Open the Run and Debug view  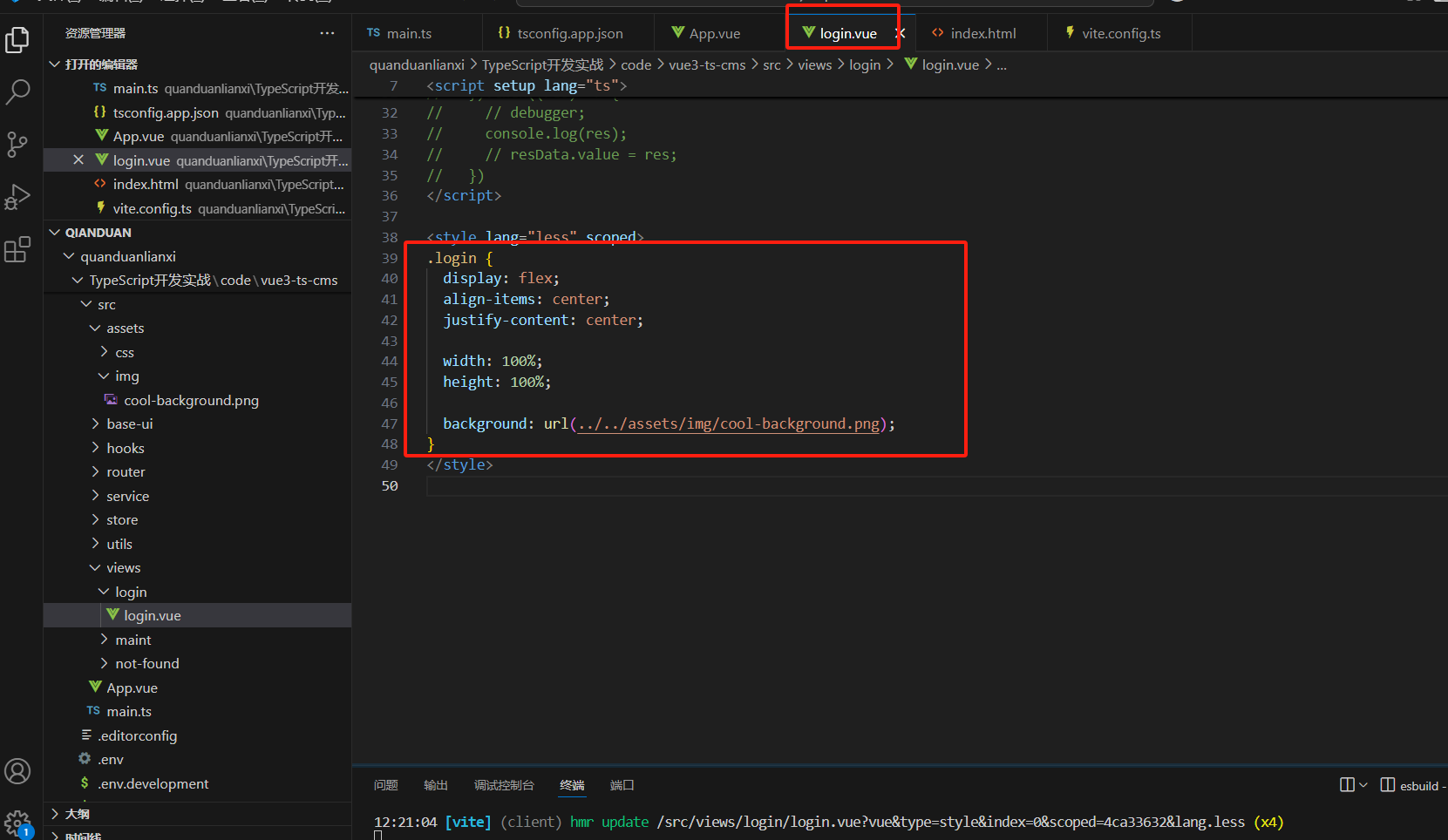(x=17, y=197)
